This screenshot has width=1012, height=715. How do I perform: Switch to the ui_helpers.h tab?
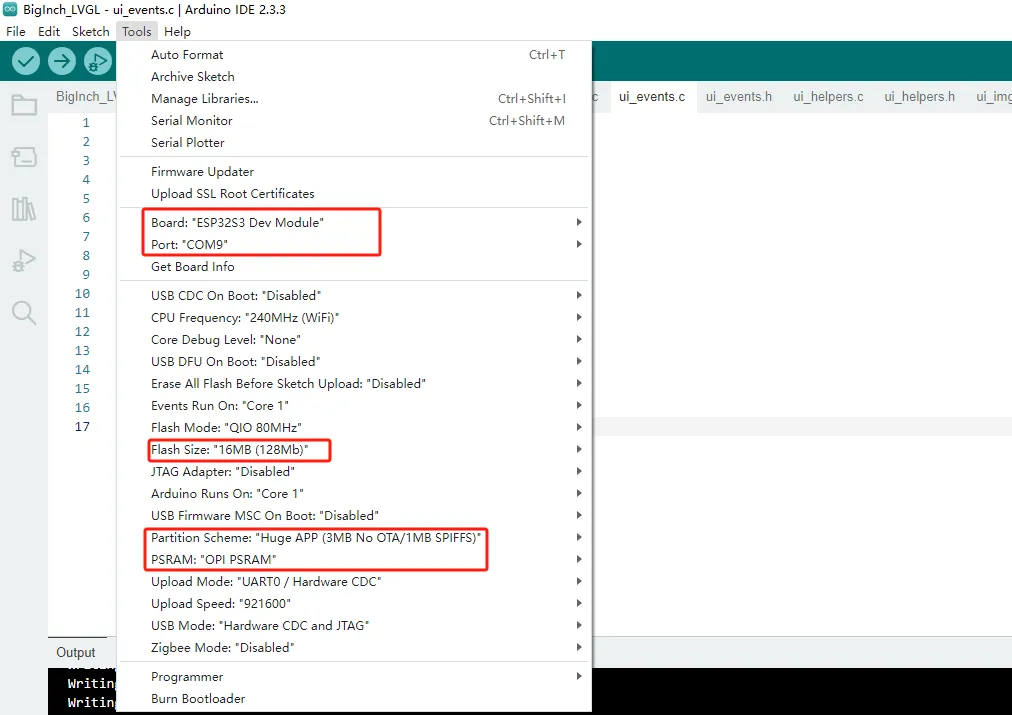click(919, 97)
